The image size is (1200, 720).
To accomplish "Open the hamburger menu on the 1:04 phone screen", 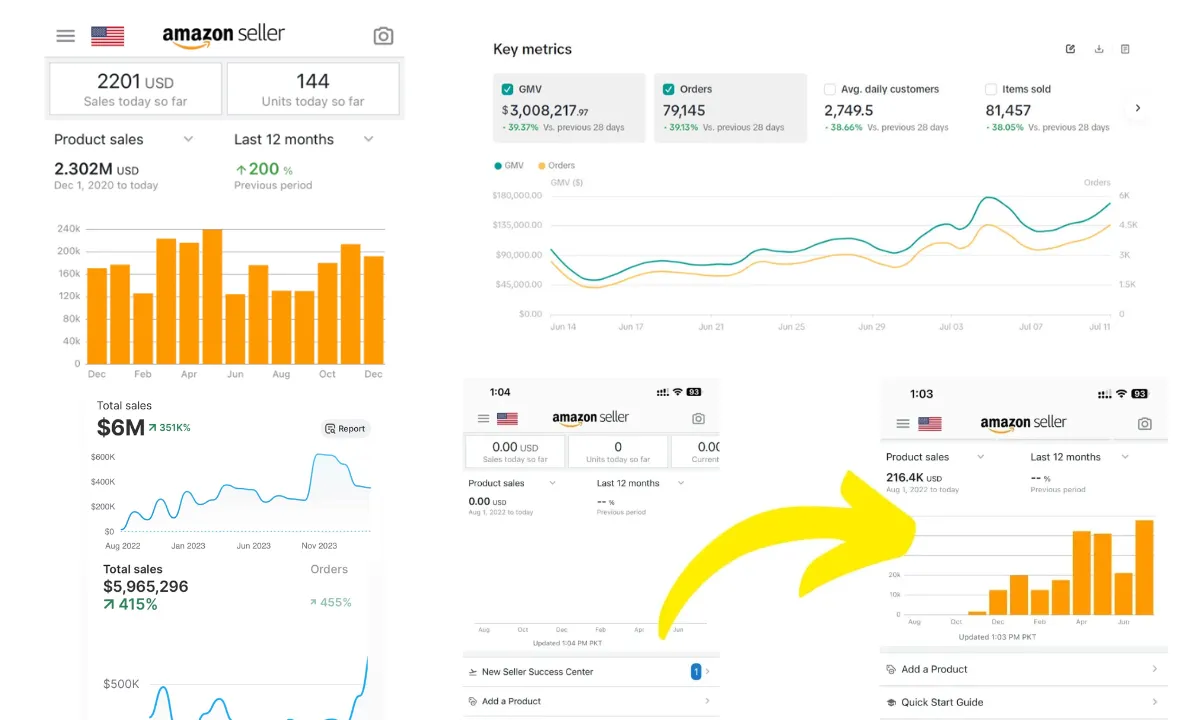I will (484, 419).
